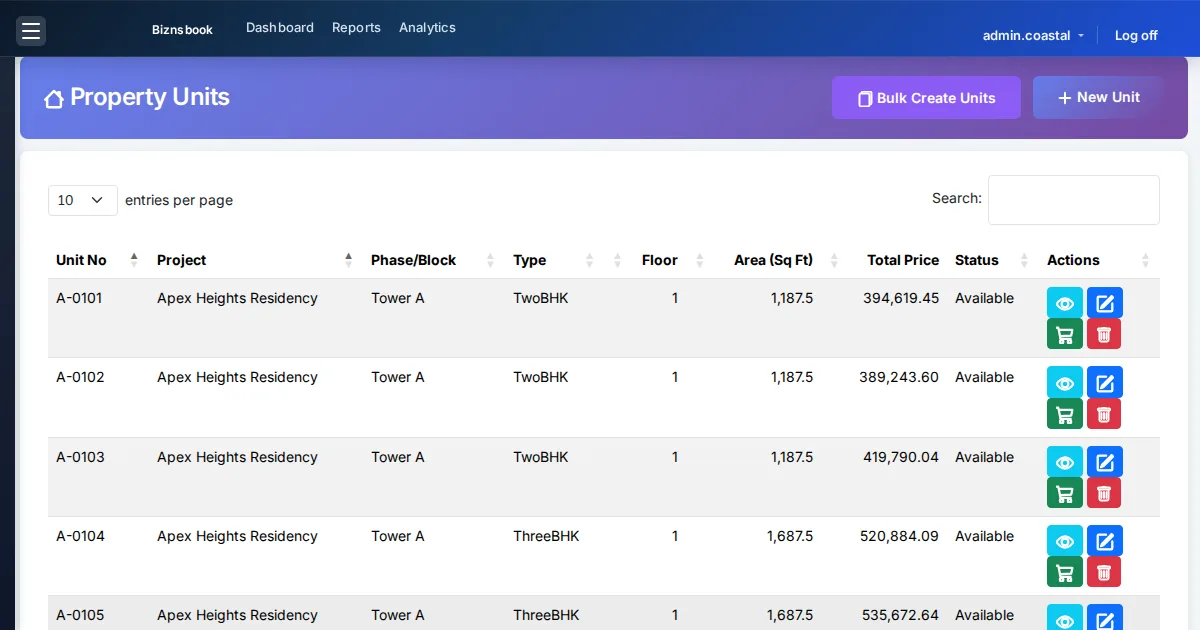View details for unit A-0102
The height and width of the screenshot is (630, 1200).
pos(1065,382)
